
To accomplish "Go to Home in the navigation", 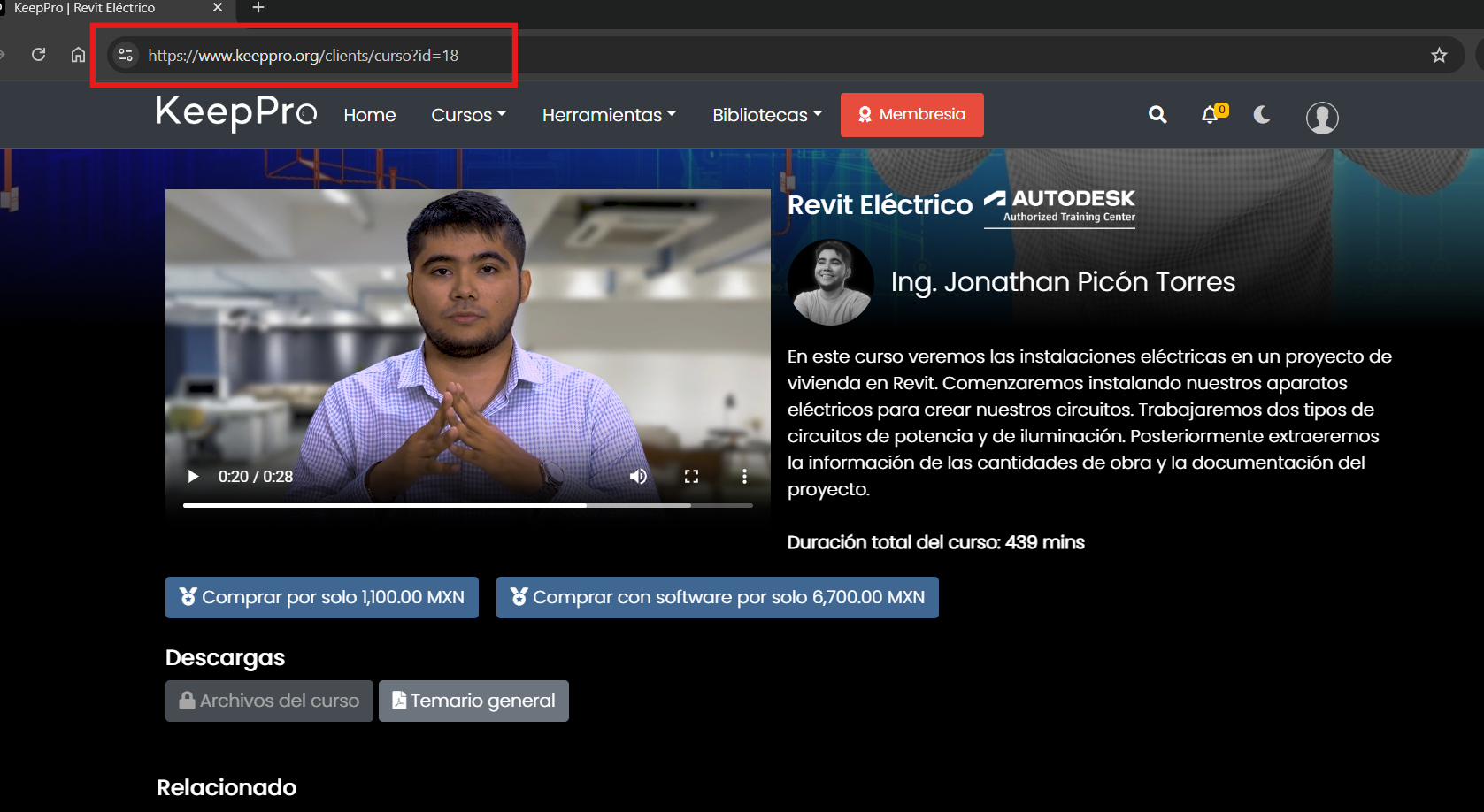I will [x=370, y=115].
